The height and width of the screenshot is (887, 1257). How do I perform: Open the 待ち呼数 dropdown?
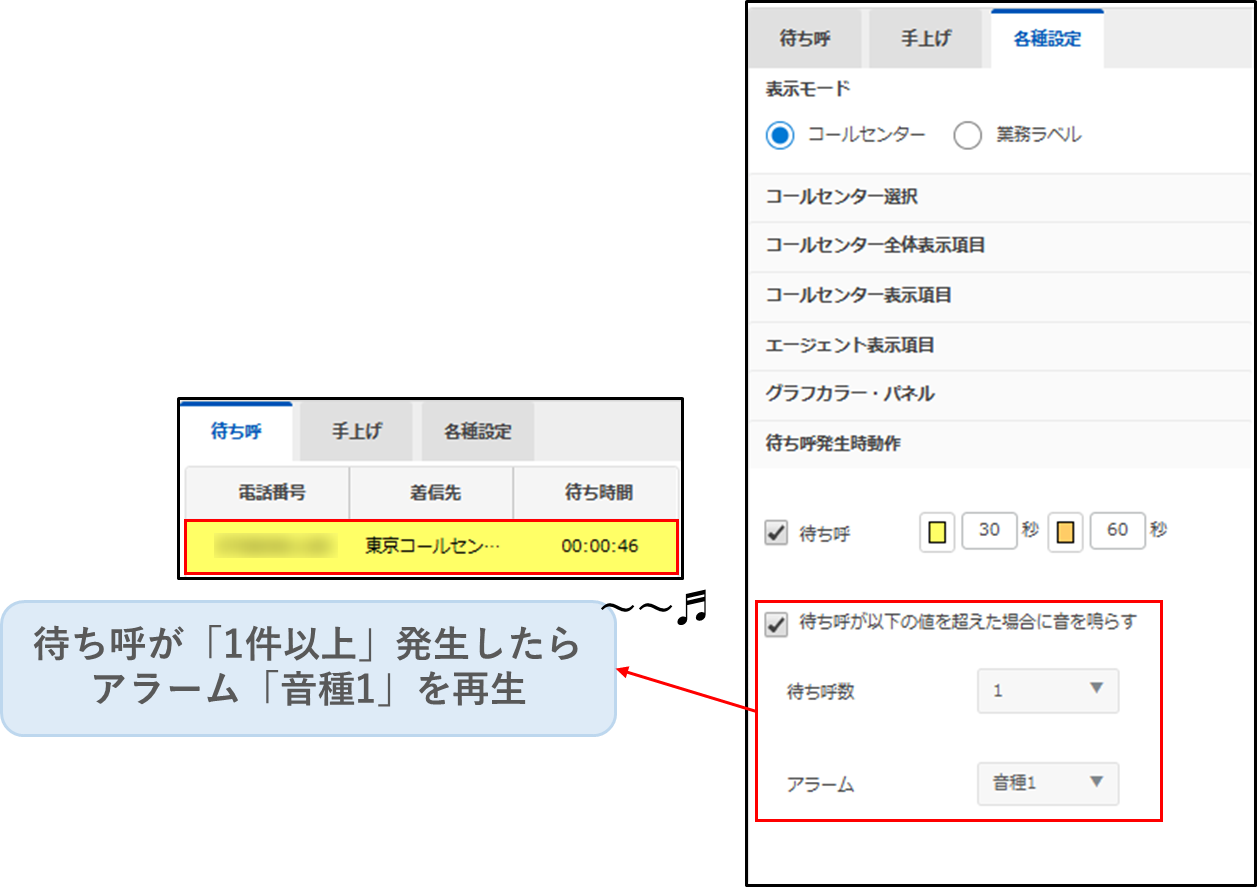1047,691
